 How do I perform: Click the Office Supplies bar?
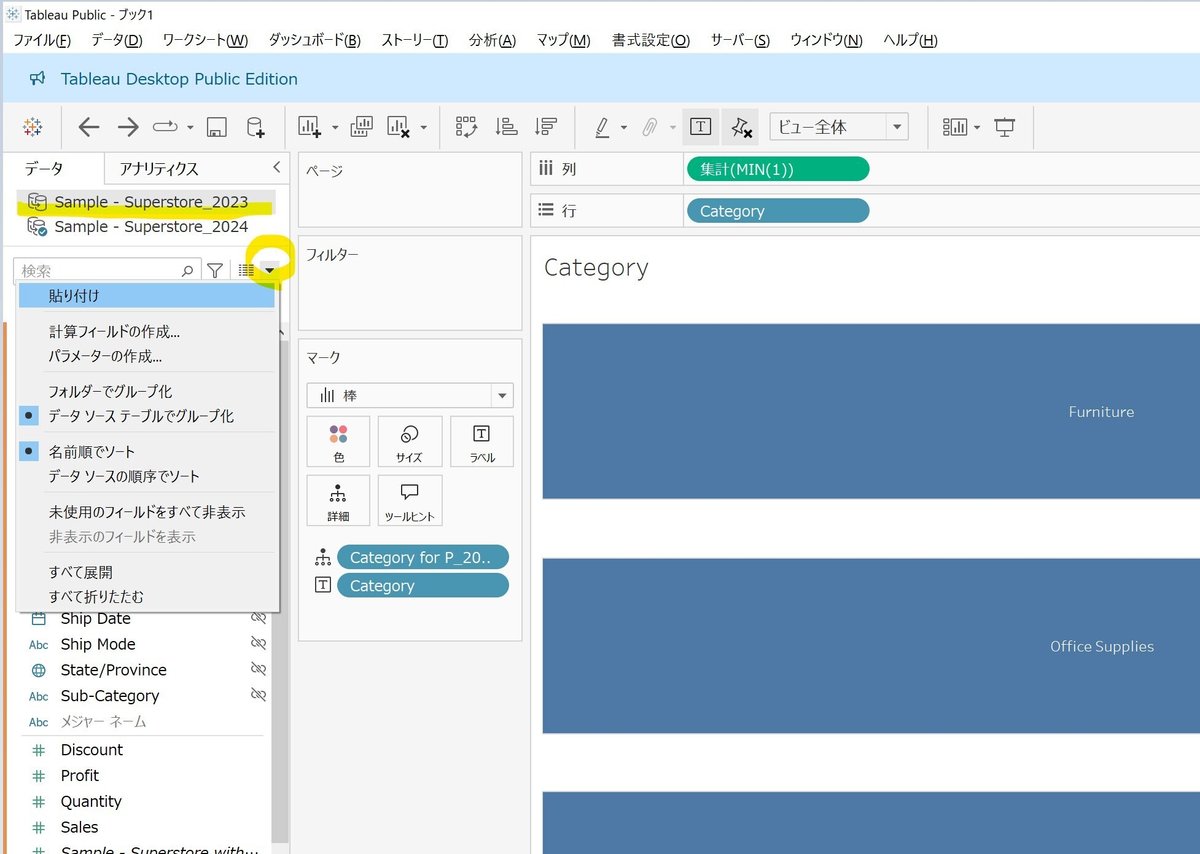tap(871, 646)
